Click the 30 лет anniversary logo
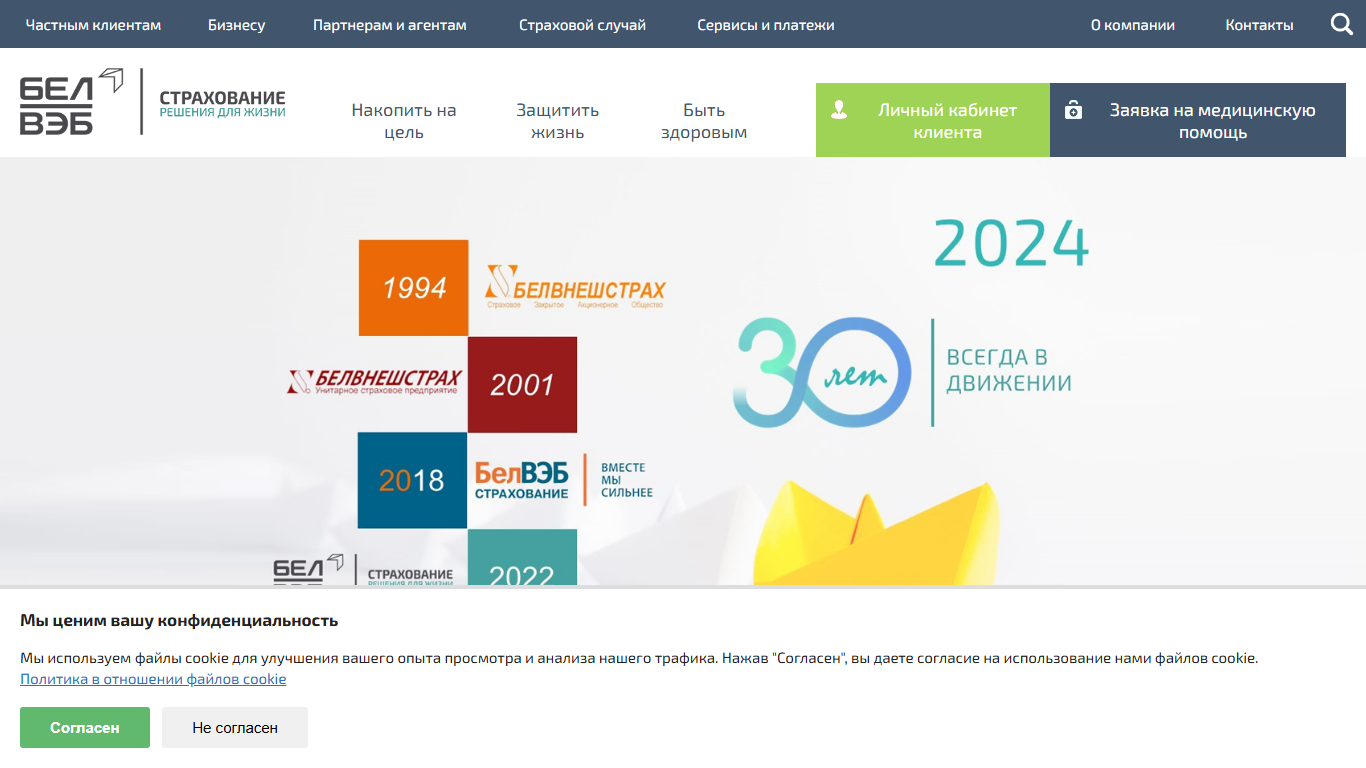The width and height of the screenshot is (1366, 768). pyautogui.click(x=824, y=372)
